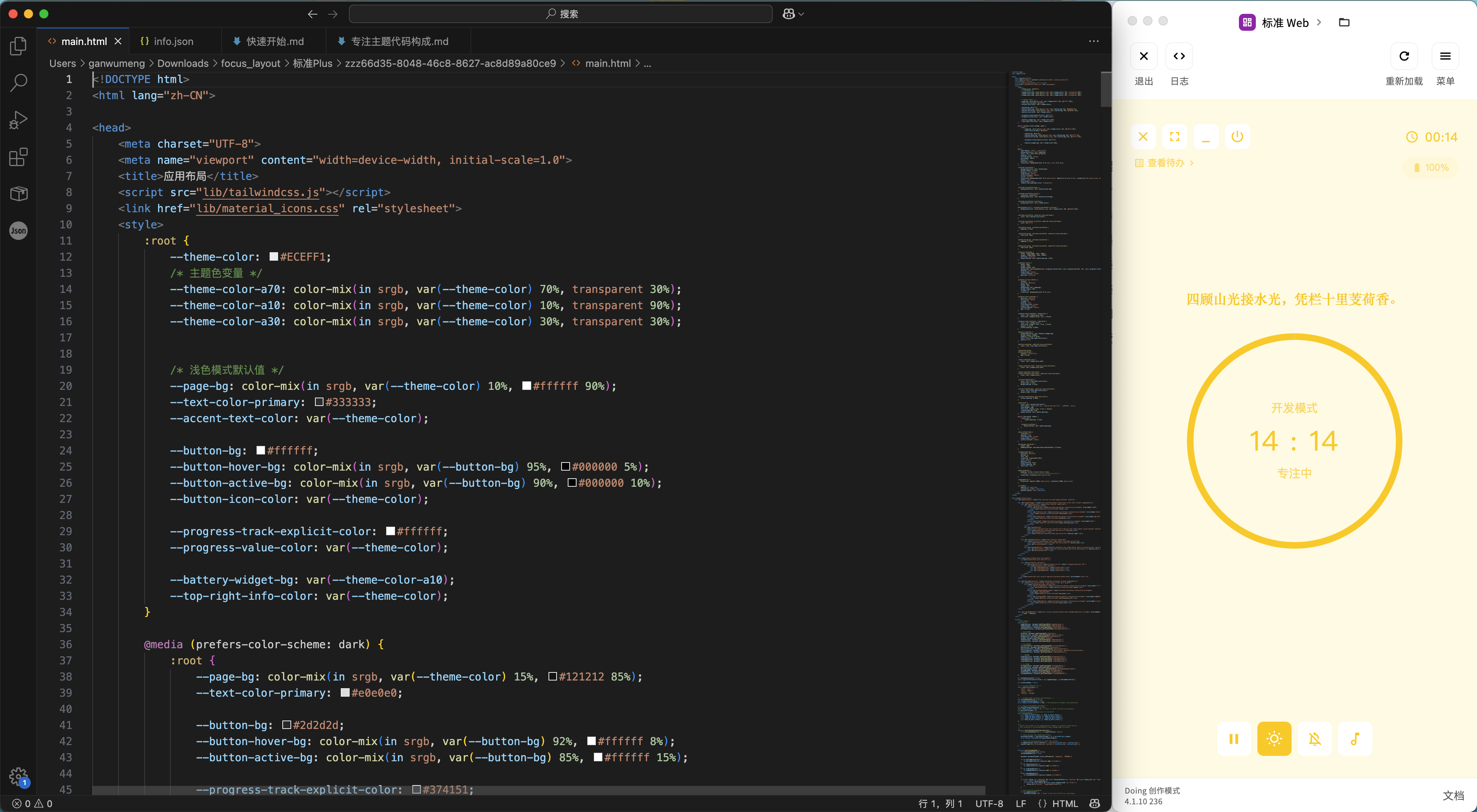Image resolution: width=1477 pixels, height=812 pixels.
Task: Click the JSON sidebar icon
Action: pyautogui.click(x=18, y=231)
